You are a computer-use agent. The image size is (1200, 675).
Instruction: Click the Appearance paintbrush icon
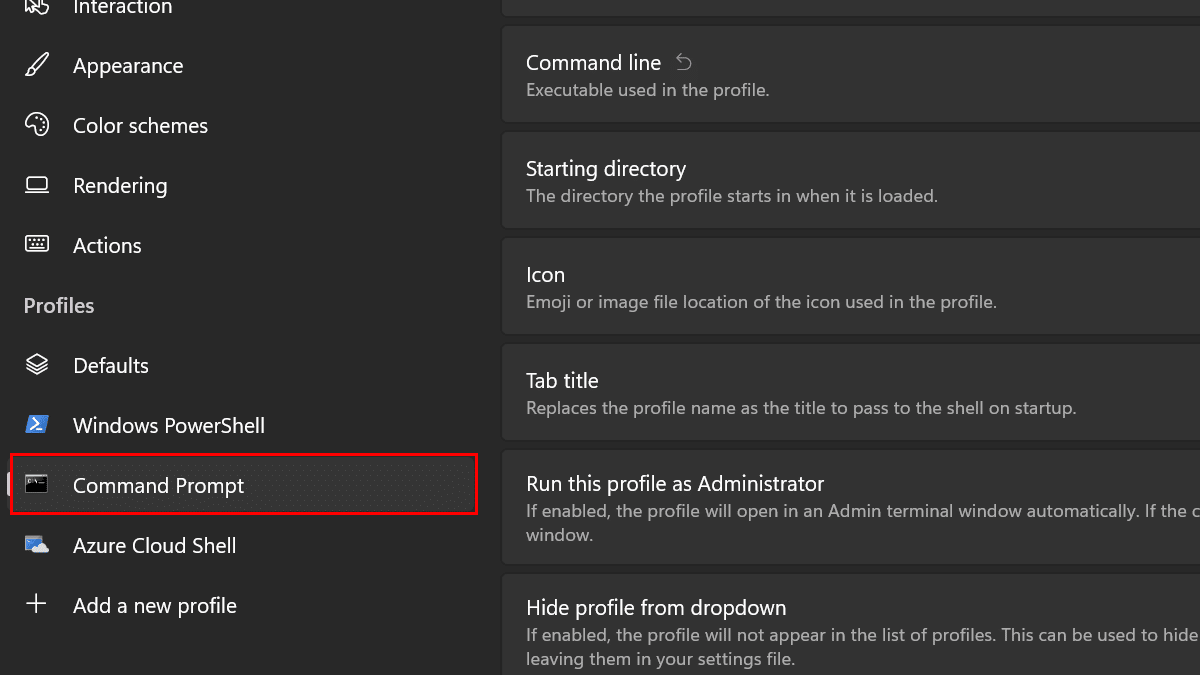click(x=37, y=66)
